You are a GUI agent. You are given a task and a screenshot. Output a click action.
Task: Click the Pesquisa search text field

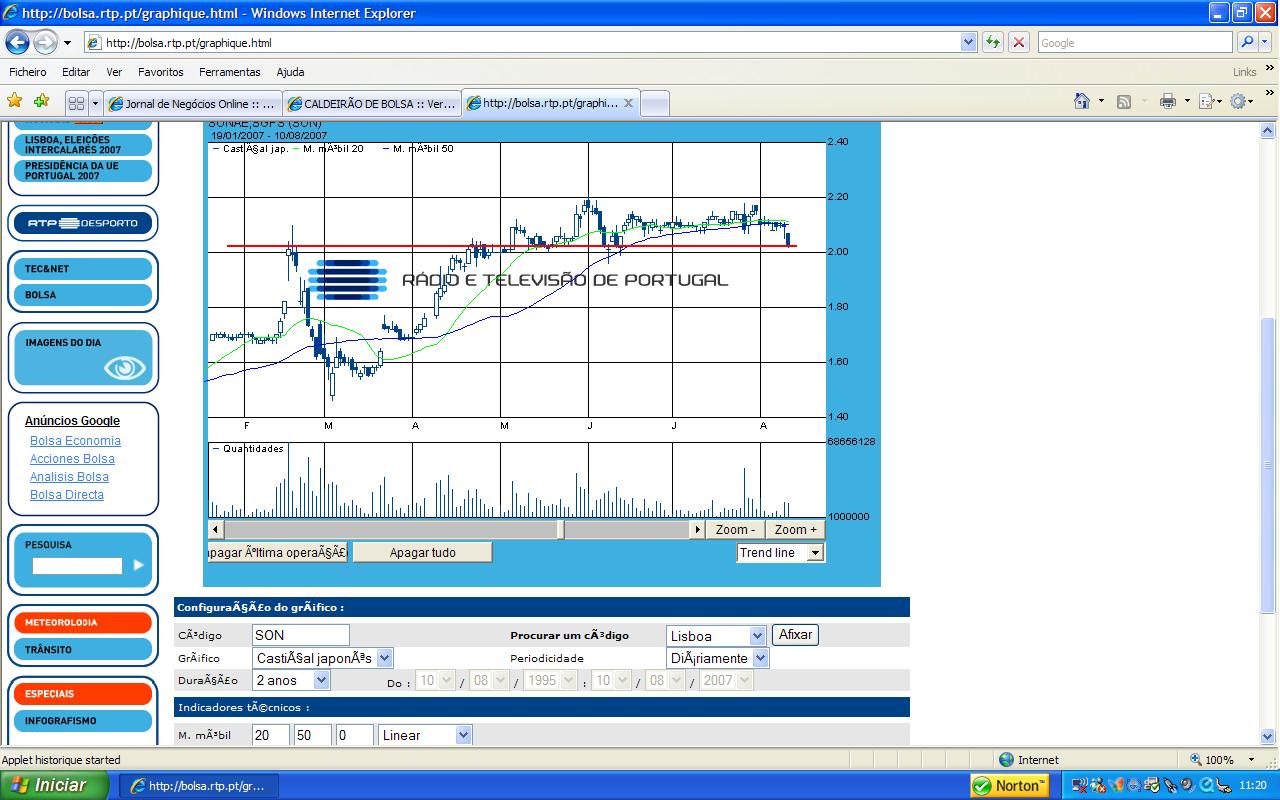pos(77,566)
